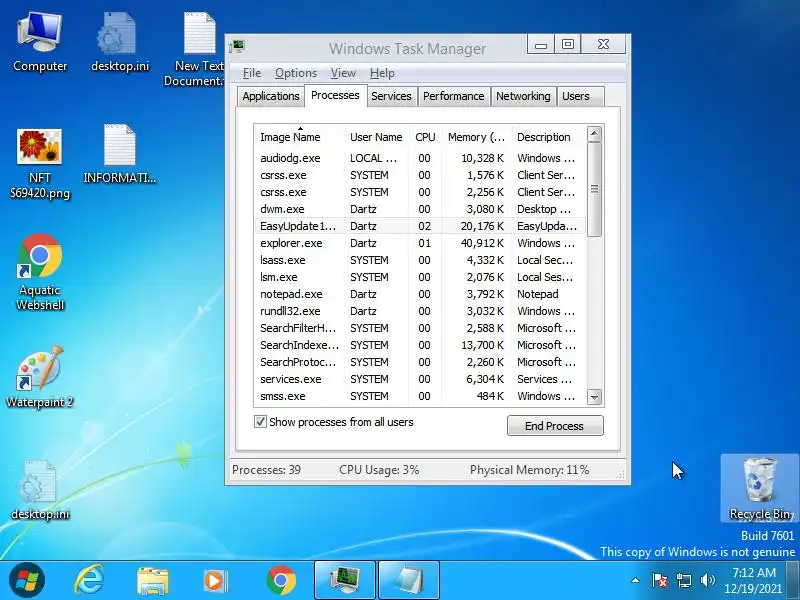800x600 pixels.
Task: Open the Computer desktop icon
Action: (x=40, y=43)
